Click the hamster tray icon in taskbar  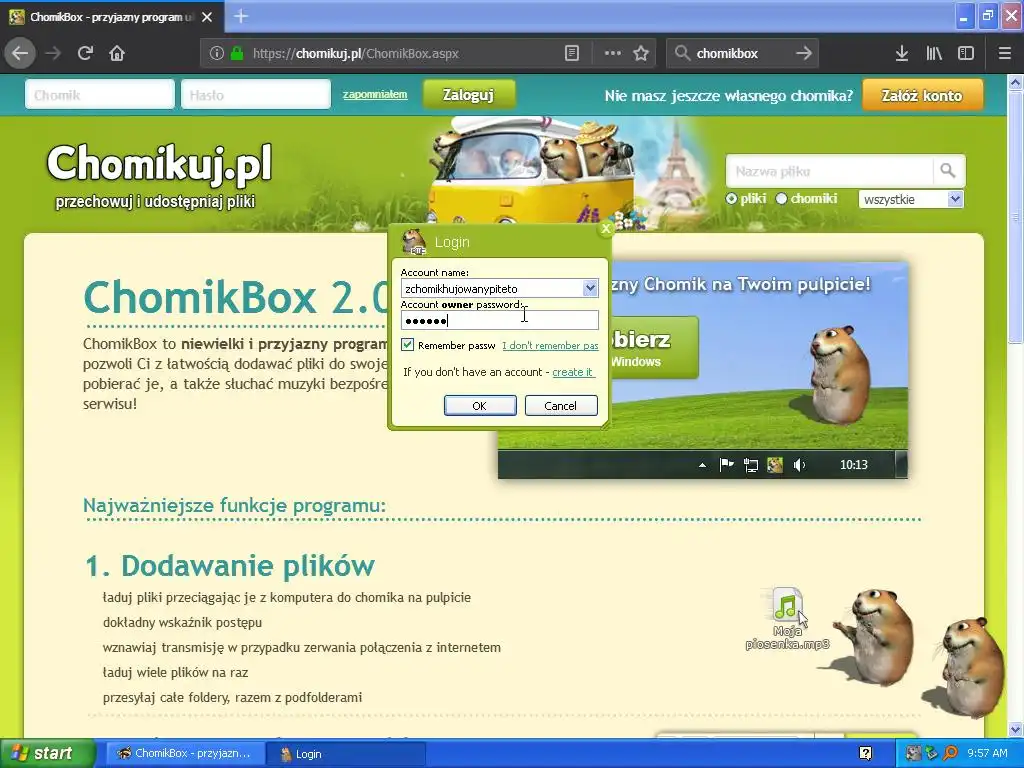914,754
